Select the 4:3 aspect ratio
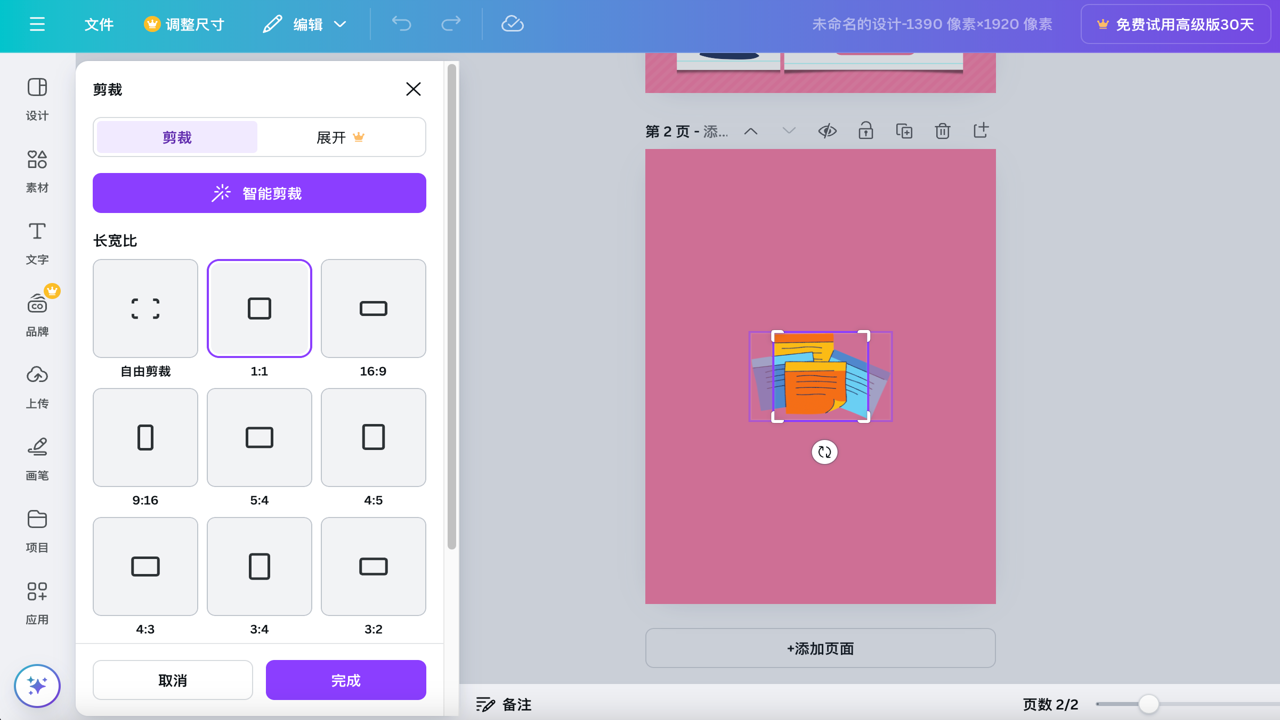Screen dimensions: 1280x720 (145, 566)
